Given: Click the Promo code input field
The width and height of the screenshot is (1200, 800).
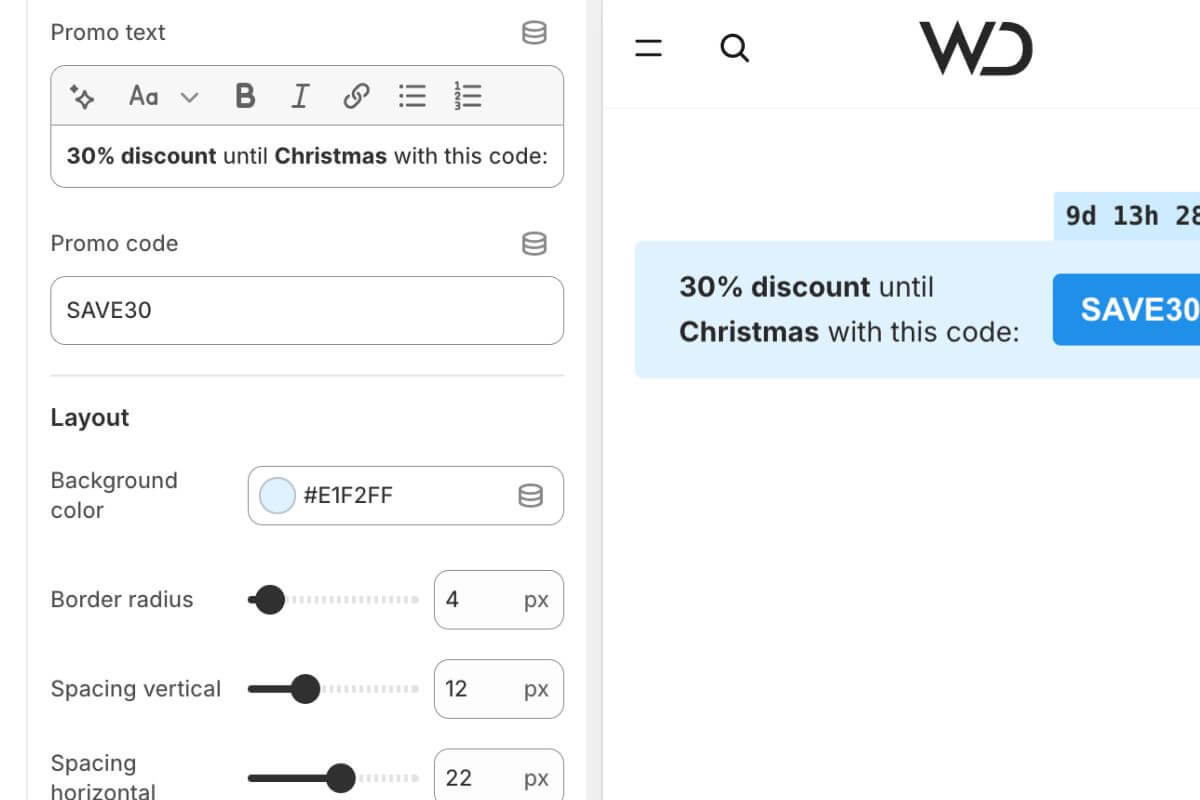Looking at the screenshot, I should (306, 310).
